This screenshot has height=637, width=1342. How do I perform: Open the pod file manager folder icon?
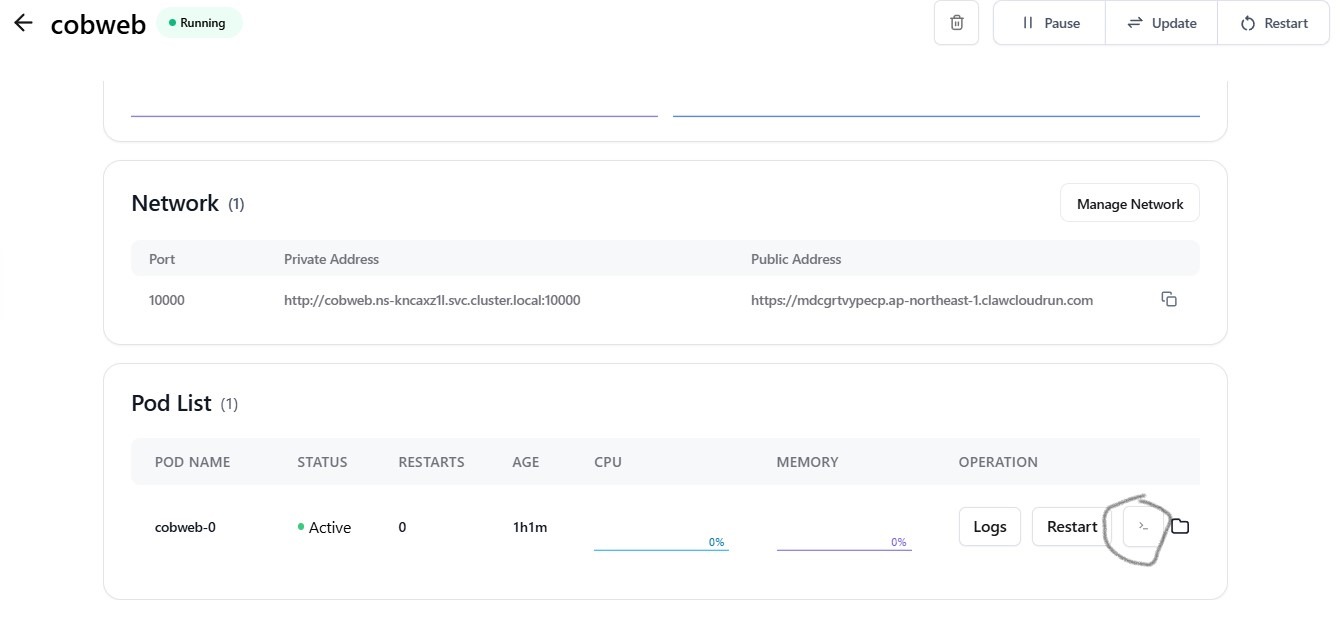coord(1180,526)
